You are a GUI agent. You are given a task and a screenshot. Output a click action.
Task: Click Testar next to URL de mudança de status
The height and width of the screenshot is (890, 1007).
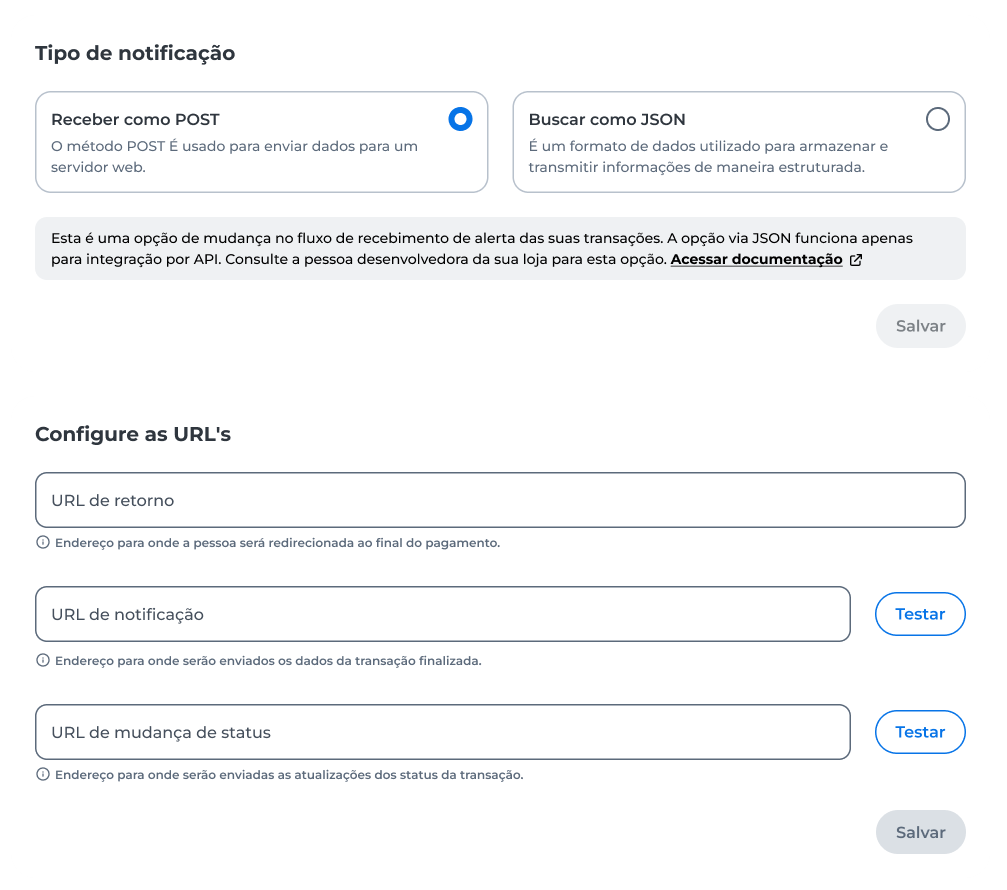pos(919,731)
